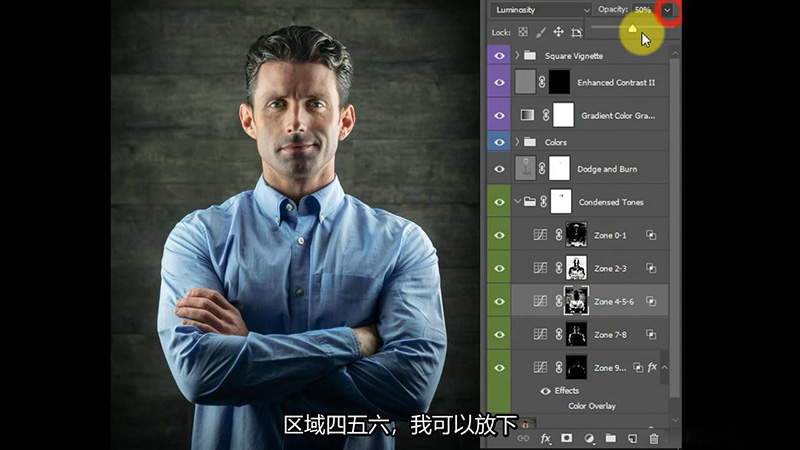
Task: Open the add layer style fx bottom button
Action: click(545, 438)
